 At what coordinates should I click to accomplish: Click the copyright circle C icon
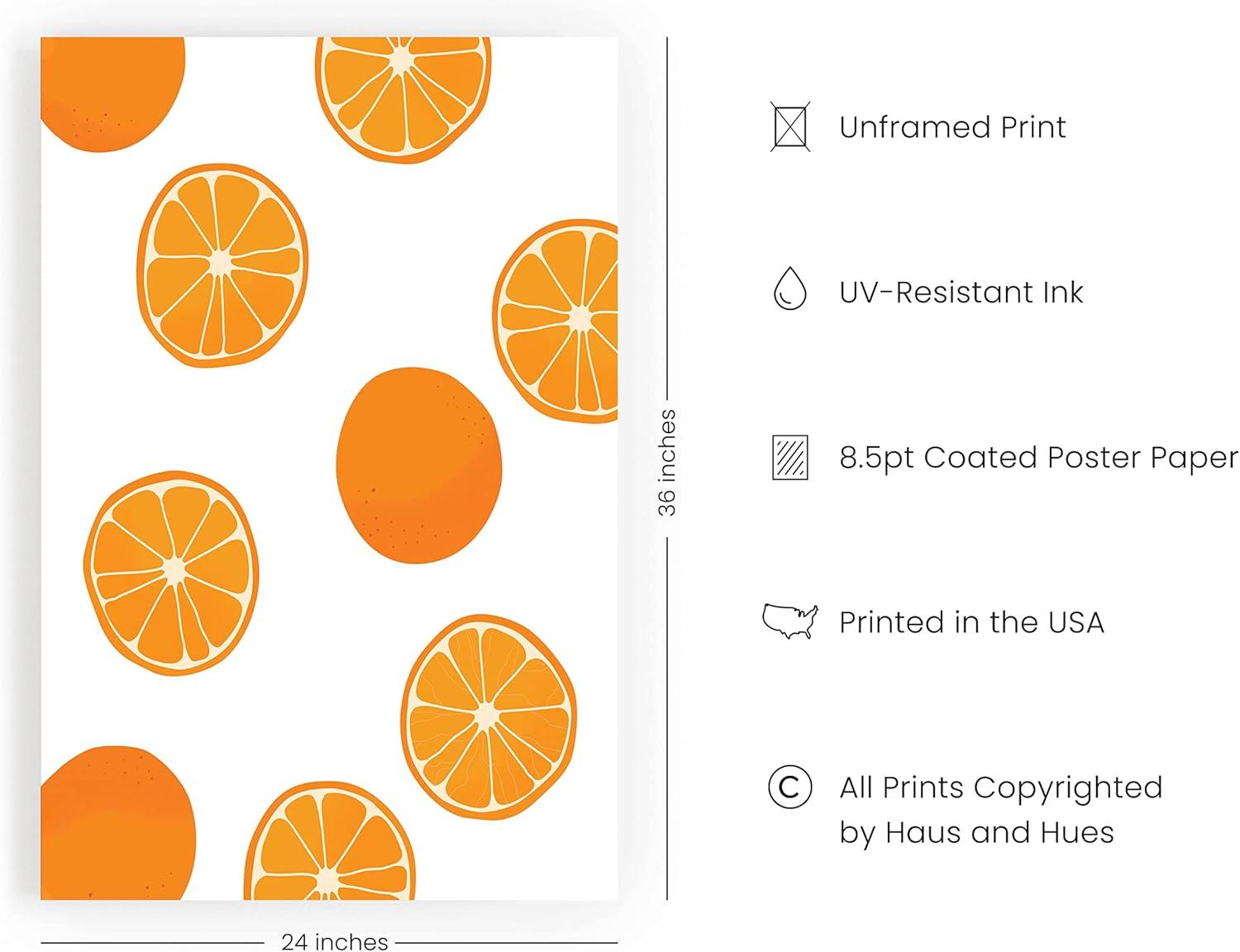pos(789,787)
